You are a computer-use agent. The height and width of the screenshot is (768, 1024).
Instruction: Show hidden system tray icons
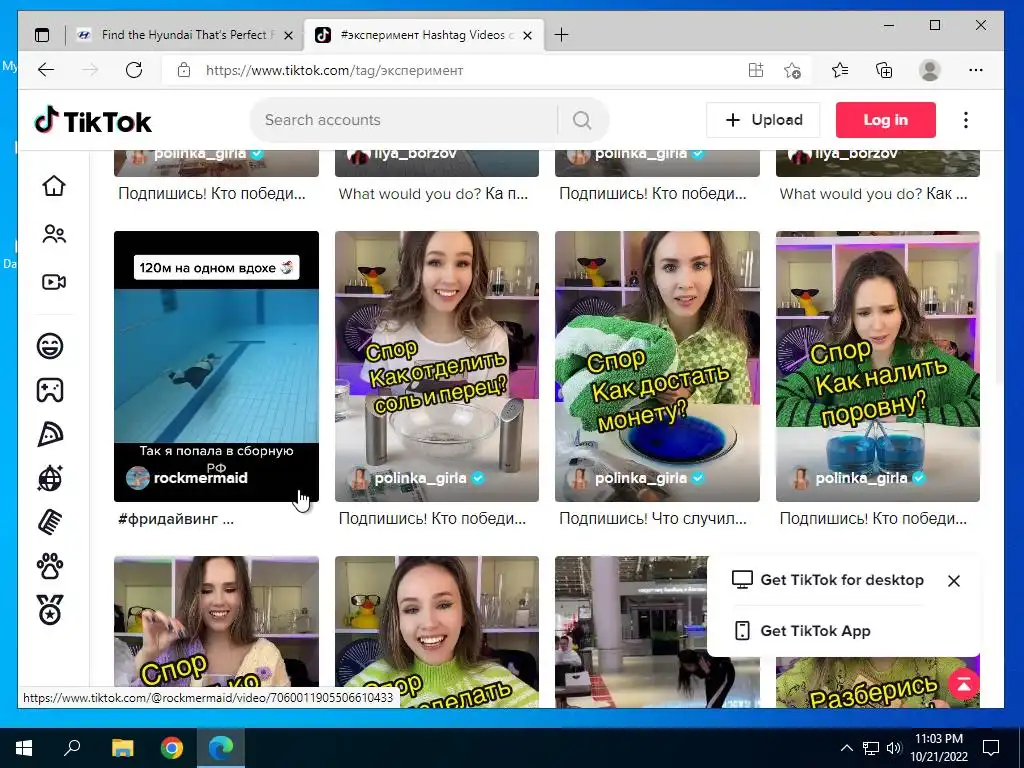[846, 748]
